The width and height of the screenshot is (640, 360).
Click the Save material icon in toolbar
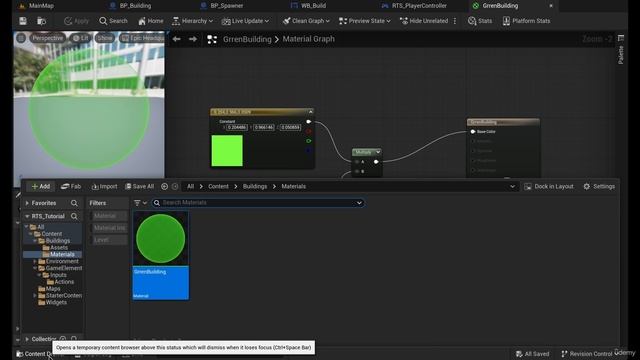click(x=23, y=21)
